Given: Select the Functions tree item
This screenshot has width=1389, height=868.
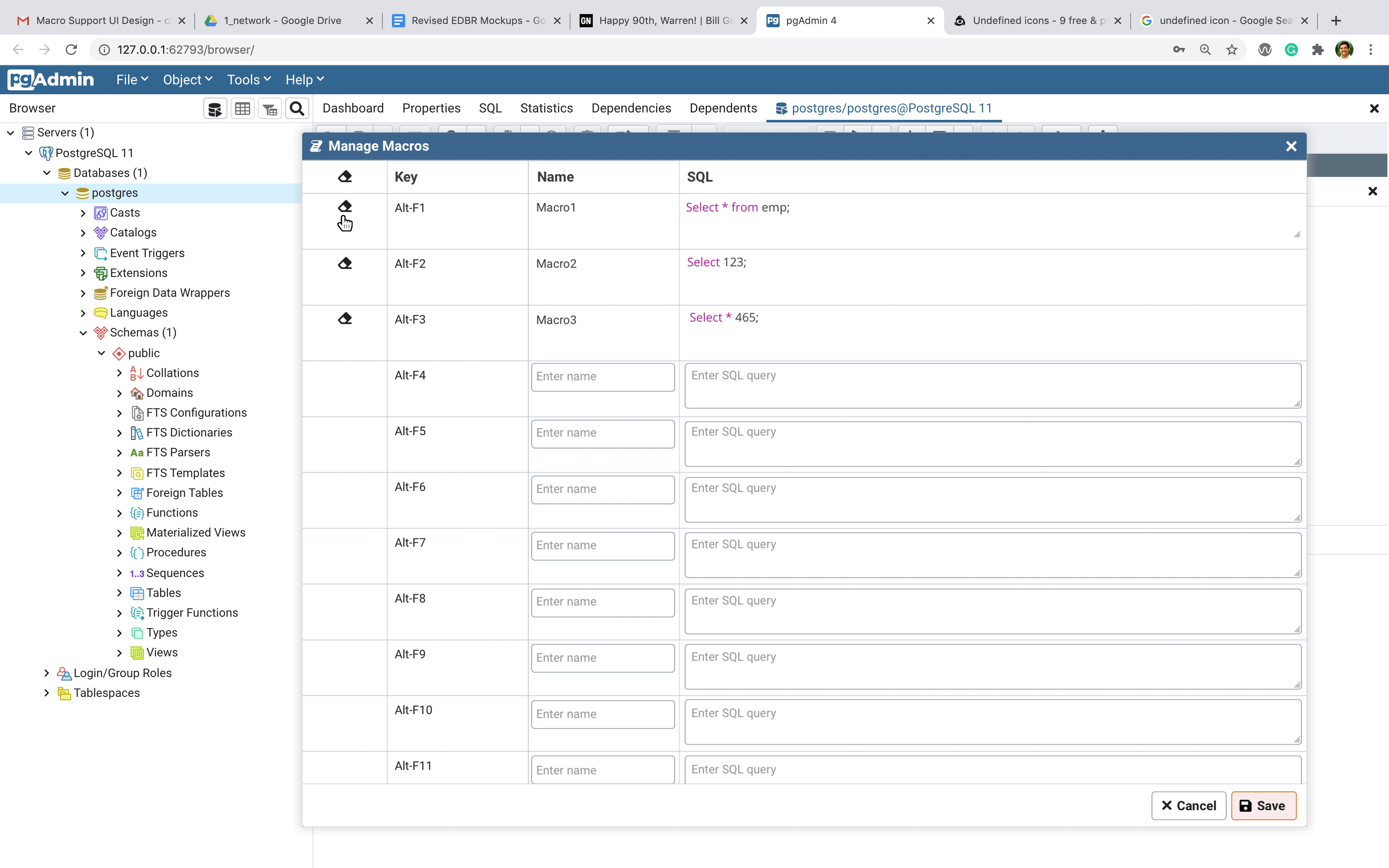Looking at the screenshot, I should tap(172, 513).
